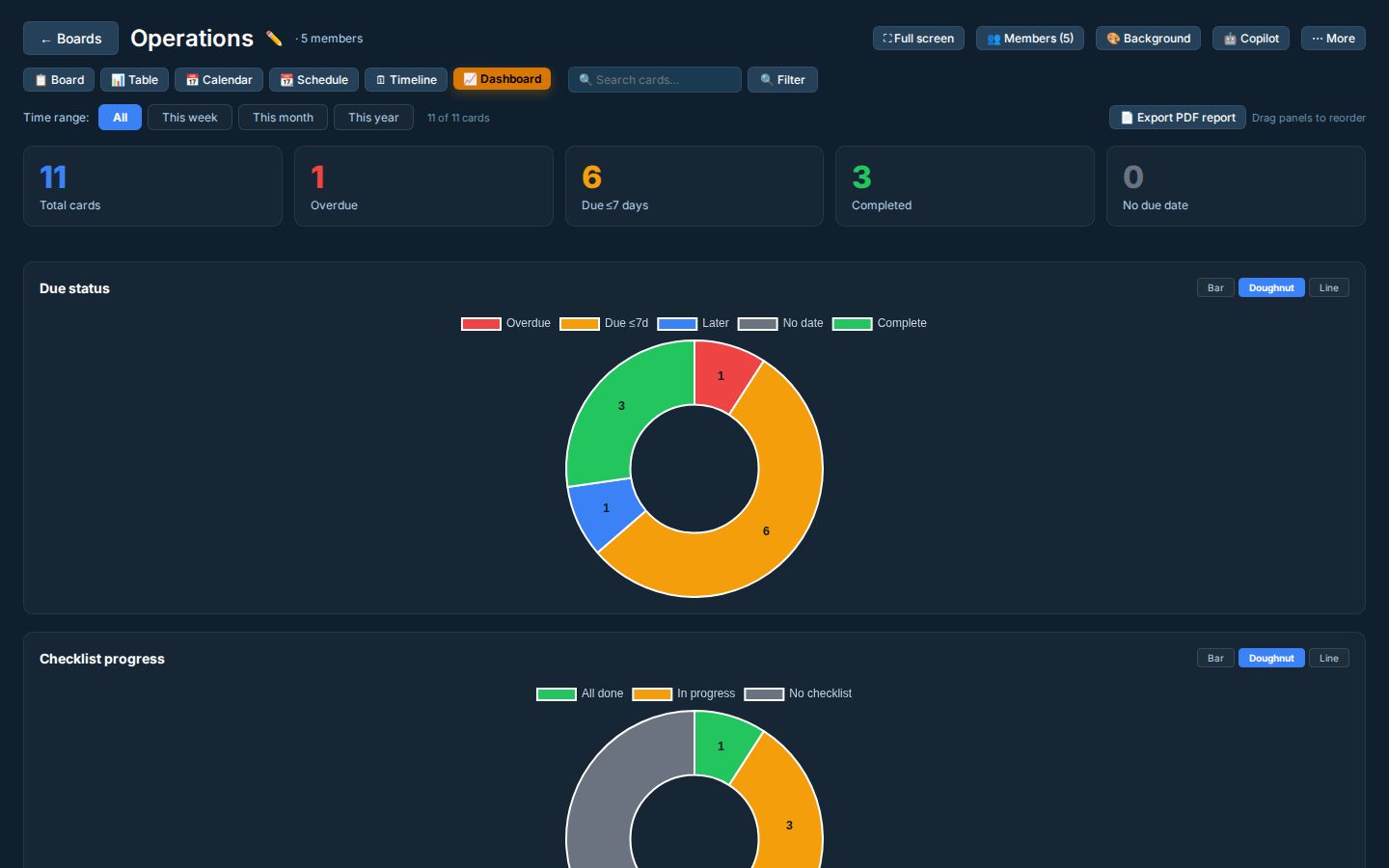Set time range to All

pos(120,118)
